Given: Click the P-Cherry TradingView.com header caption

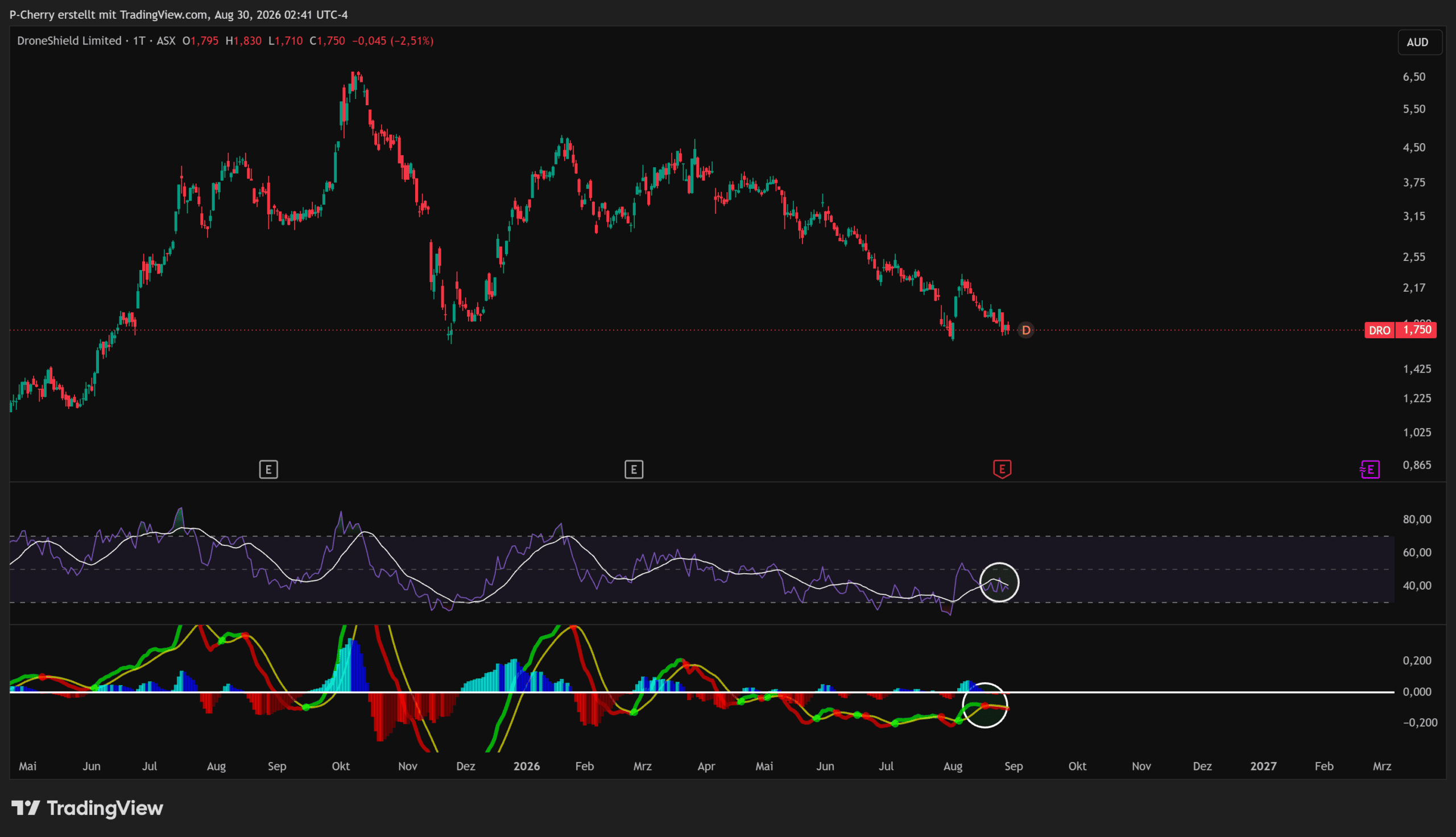Looking at the screenshot, I should coord(179,14).
